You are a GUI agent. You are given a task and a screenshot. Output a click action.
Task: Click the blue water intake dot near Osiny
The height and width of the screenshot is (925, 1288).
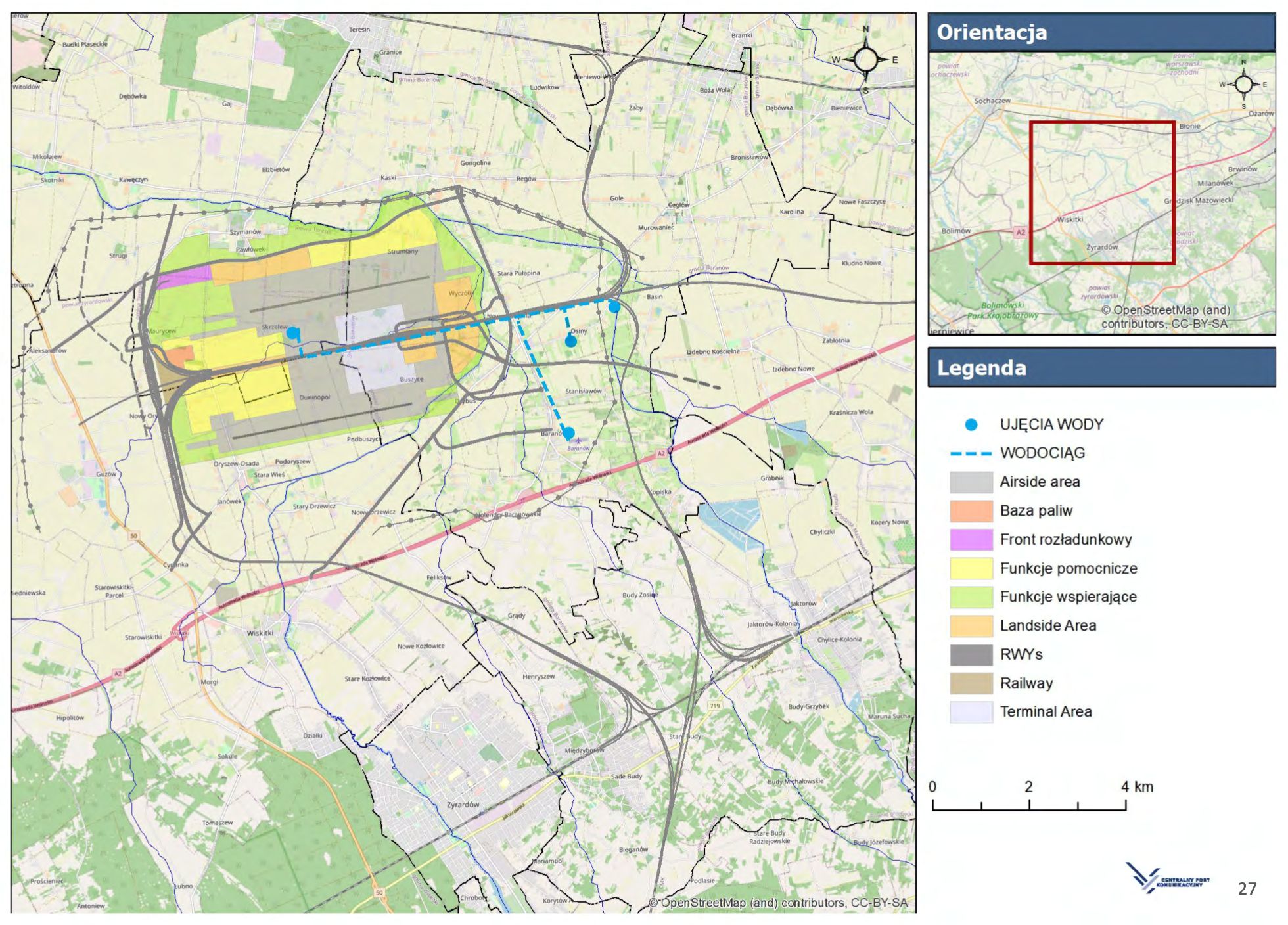[571, 341]
